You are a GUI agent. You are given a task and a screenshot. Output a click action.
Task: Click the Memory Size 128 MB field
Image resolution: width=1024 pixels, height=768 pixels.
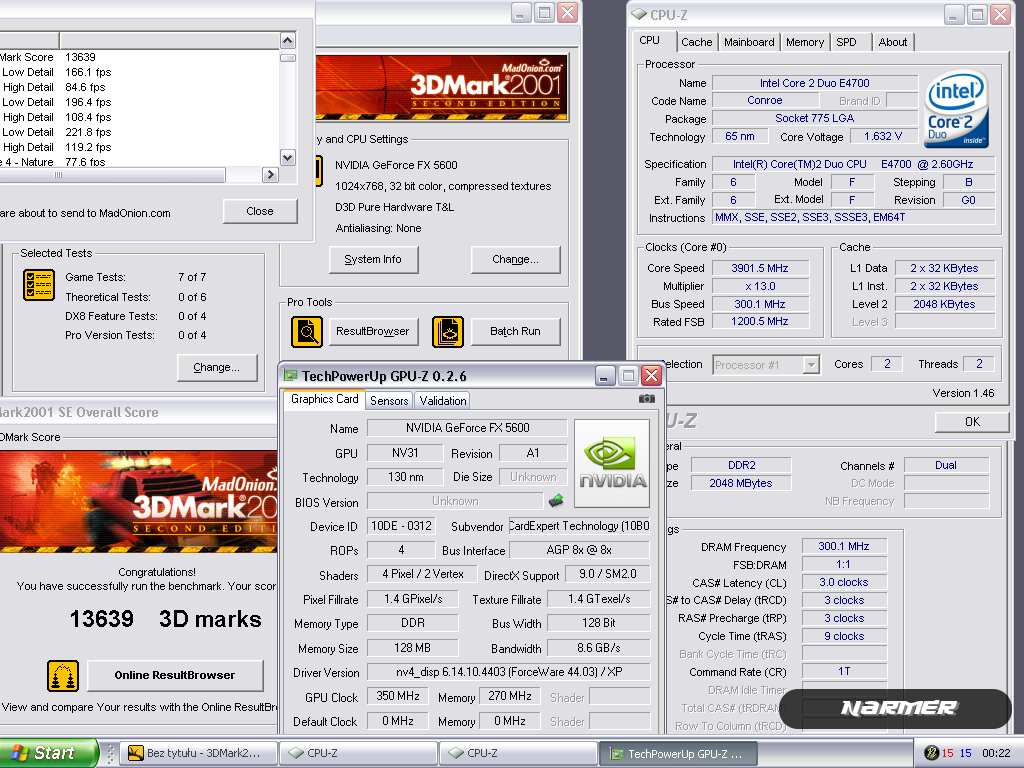point(412,648)
